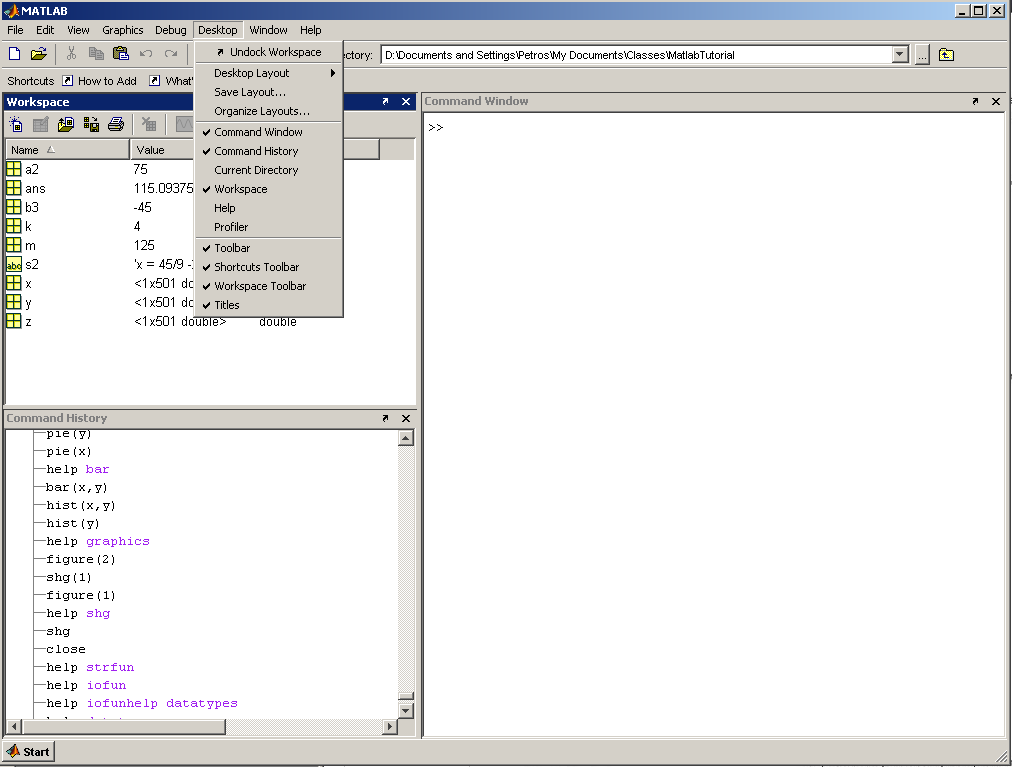Toggle Command Window visibility in Desktop menu

point(268,132)
